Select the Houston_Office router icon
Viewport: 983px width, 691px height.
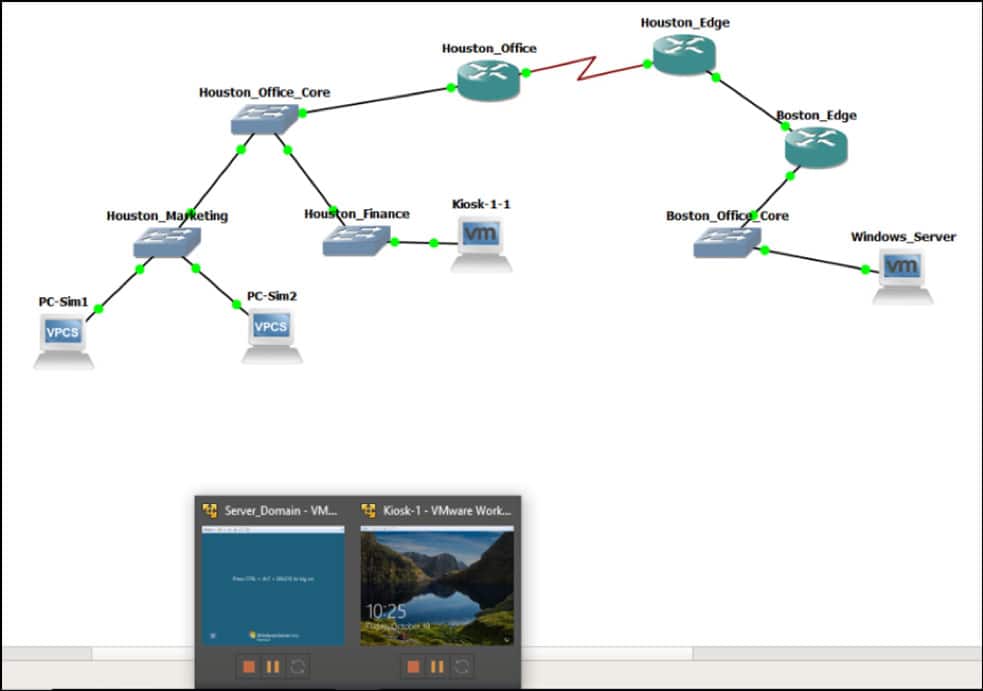[488, 79]
